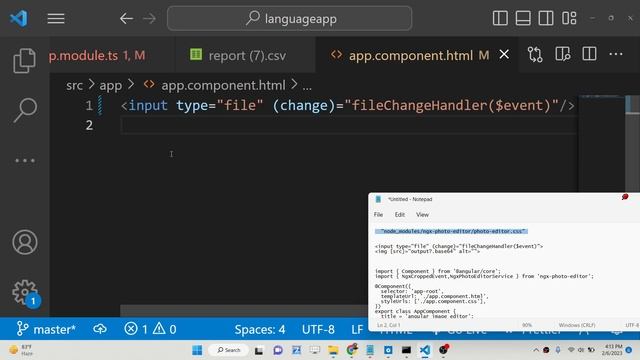640x360 pixels.
Task: Click the fileChangeHandler($event) text in line 1
Action: click(x=451, y=106)
